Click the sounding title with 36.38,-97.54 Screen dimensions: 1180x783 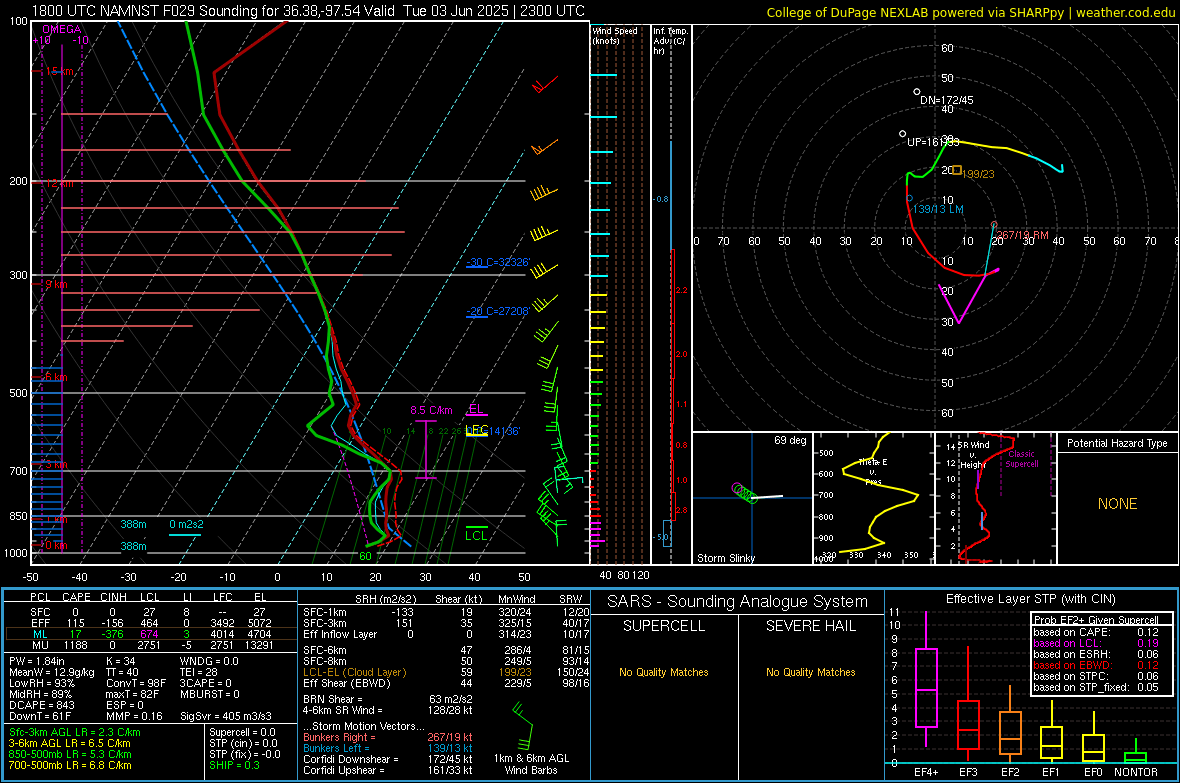click(308, 11)
